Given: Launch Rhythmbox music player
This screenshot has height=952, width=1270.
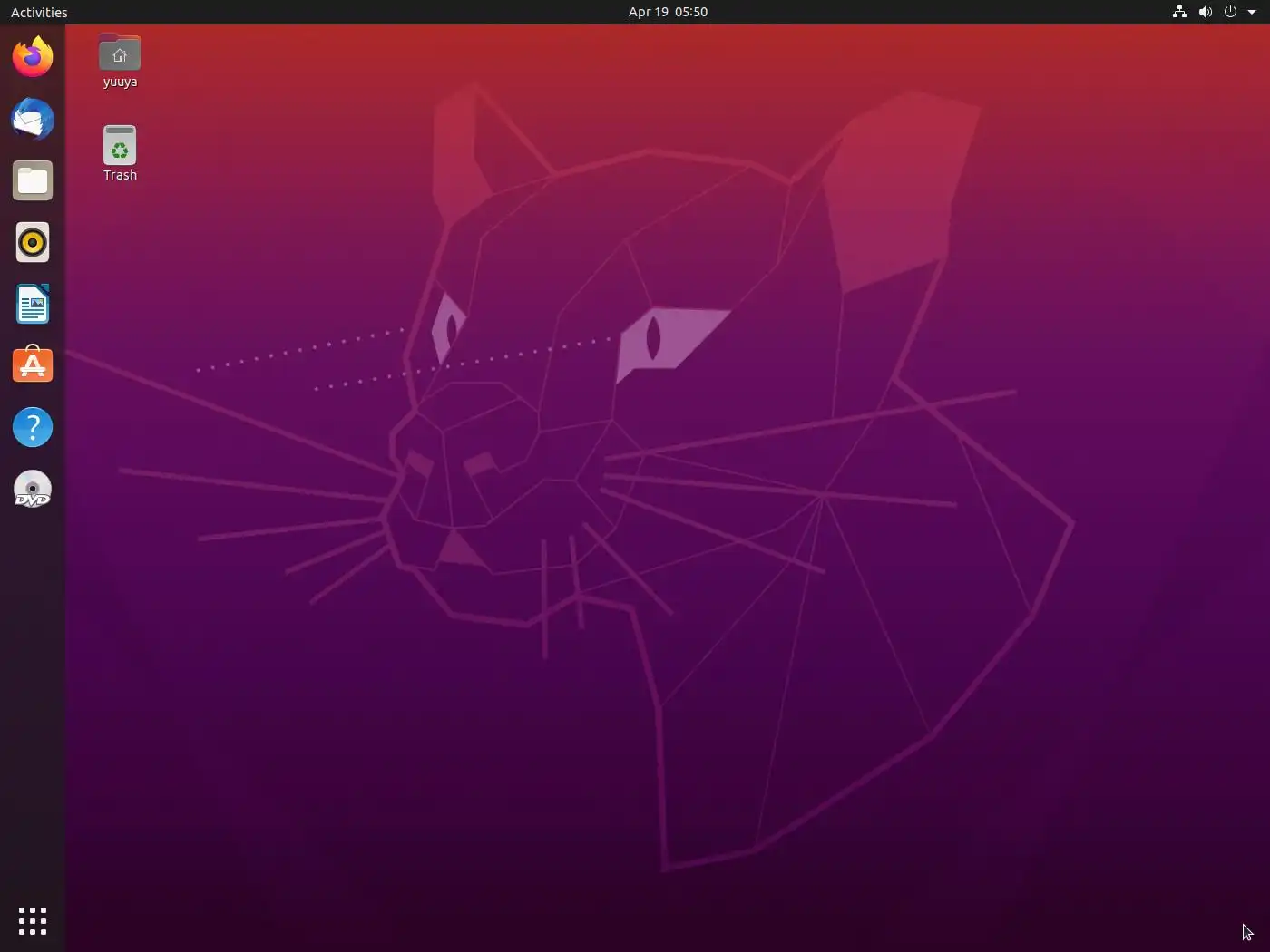Looking at the screenshot, I should [33, 242].
